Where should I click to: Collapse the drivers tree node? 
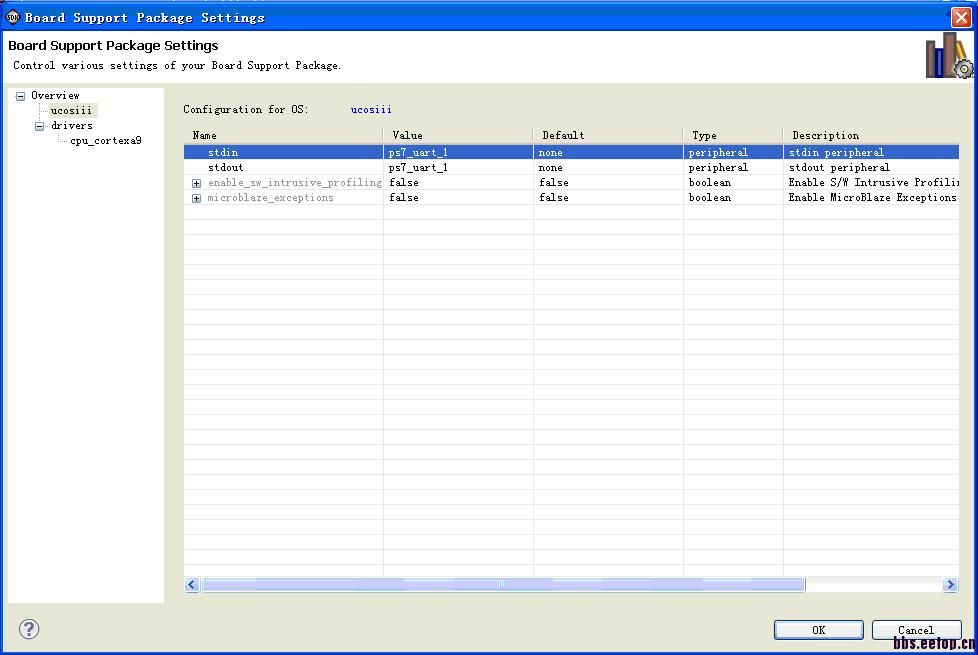click(x=40, y=126)
